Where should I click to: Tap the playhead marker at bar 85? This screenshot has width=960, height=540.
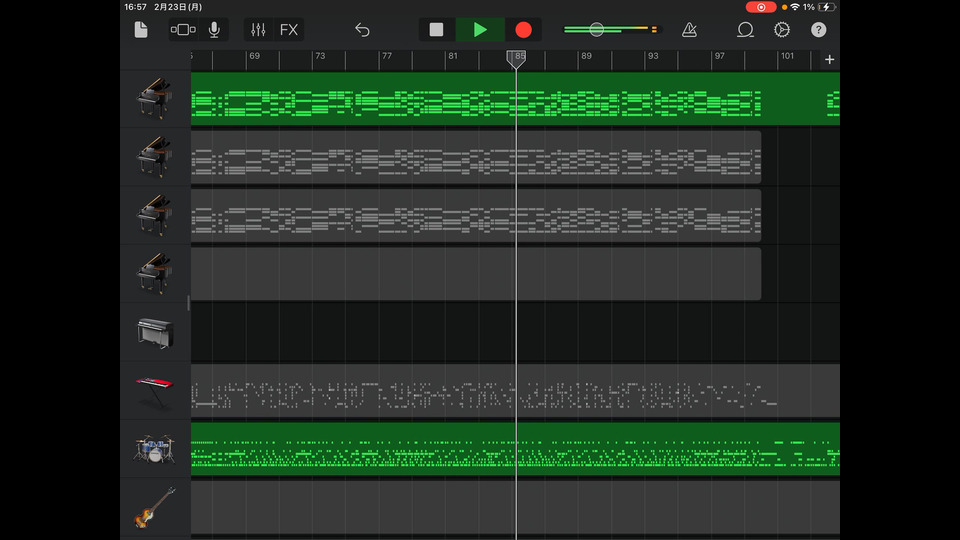(x=516, y=59)
